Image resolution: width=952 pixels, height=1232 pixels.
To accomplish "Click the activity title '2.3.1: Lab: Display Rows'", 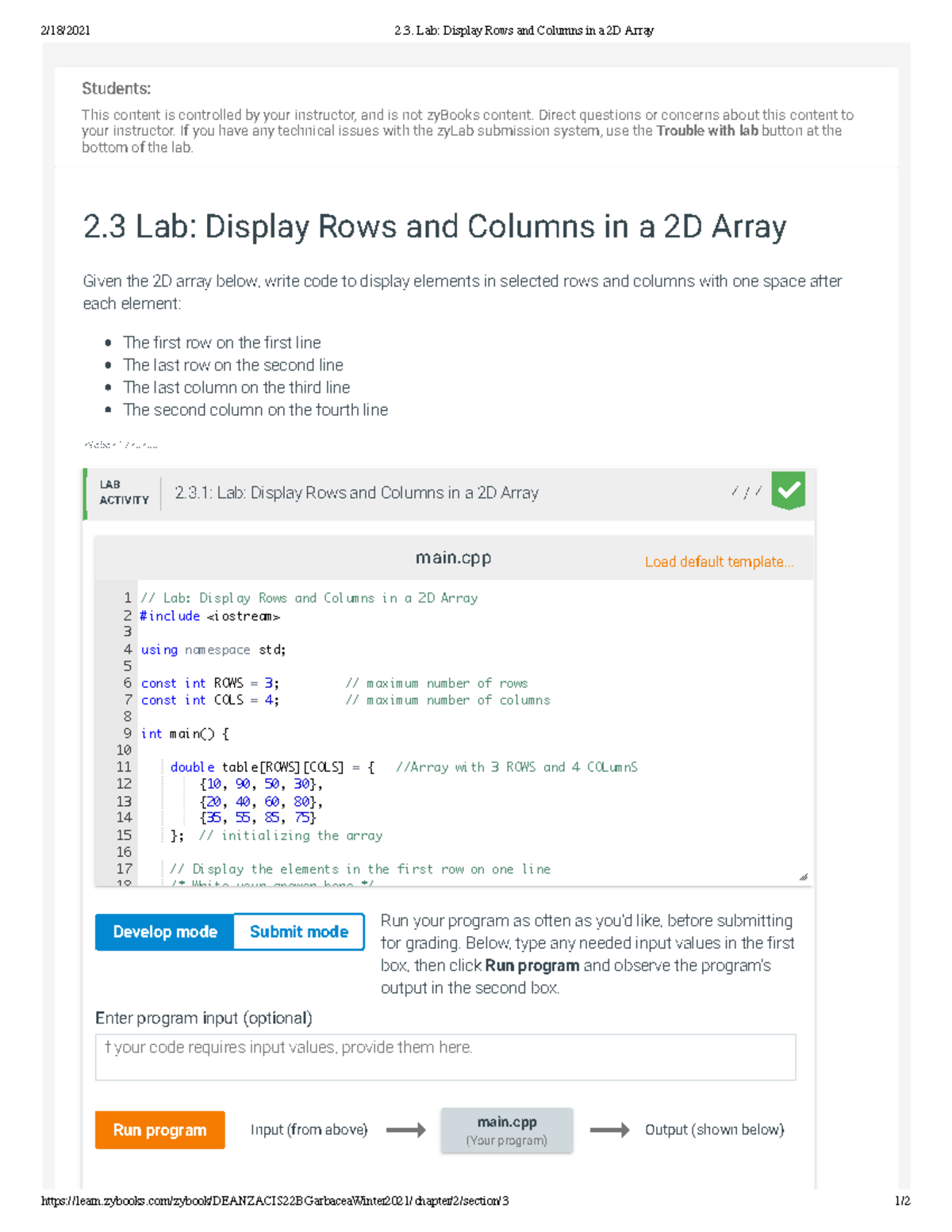I will point(356,493).
